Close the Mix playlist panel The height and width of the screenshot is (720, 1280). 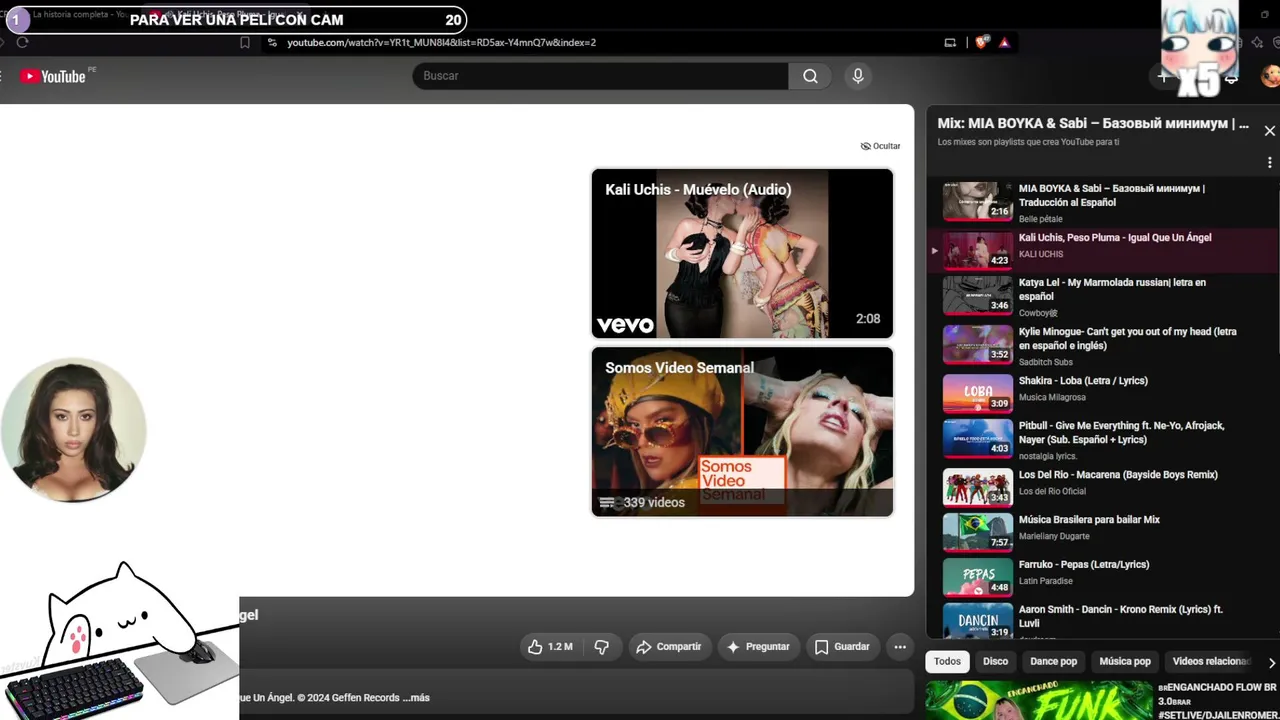pyautogui.click(x=1269, y=131)
